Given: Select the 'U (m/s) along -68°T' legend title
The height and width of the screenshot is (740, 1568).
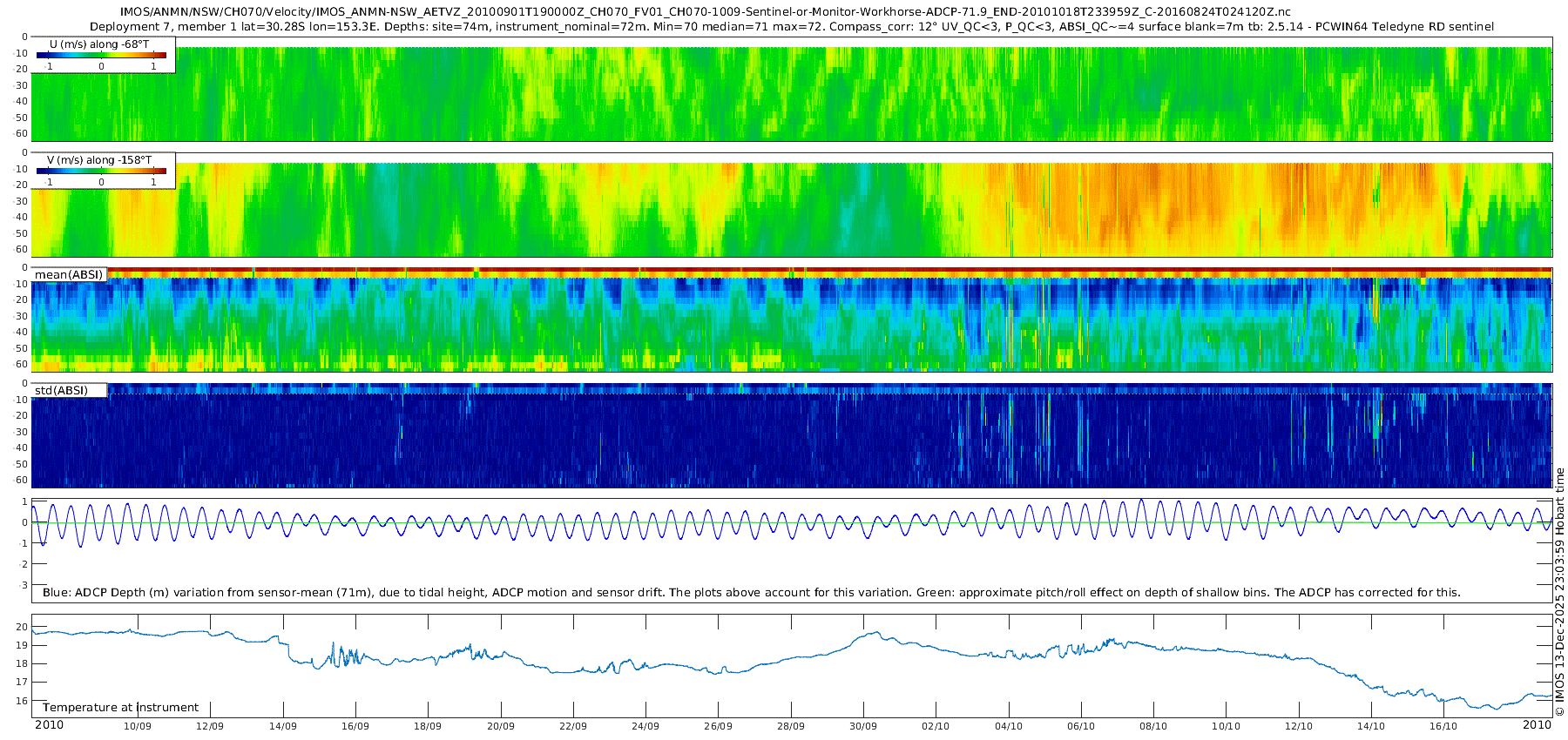Looking at the screenshot, I should 99,44.
